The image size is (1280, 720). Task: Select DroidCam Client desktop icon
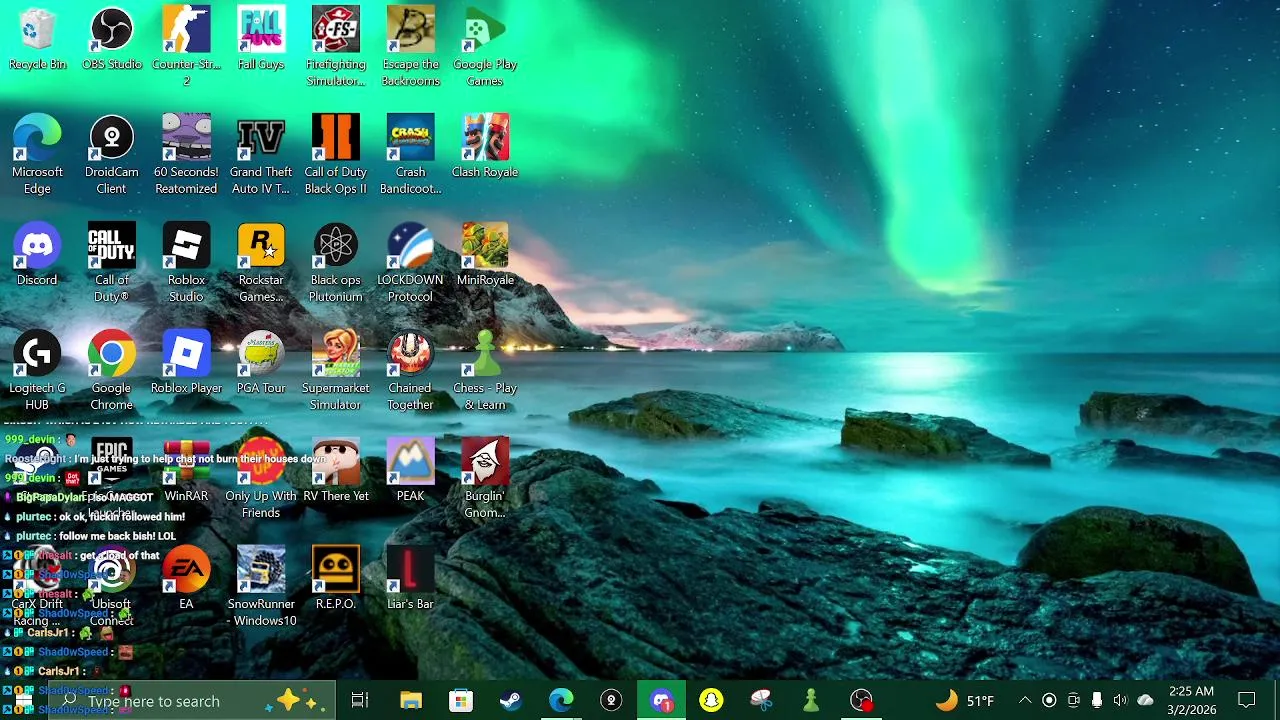tap(112, 155)
